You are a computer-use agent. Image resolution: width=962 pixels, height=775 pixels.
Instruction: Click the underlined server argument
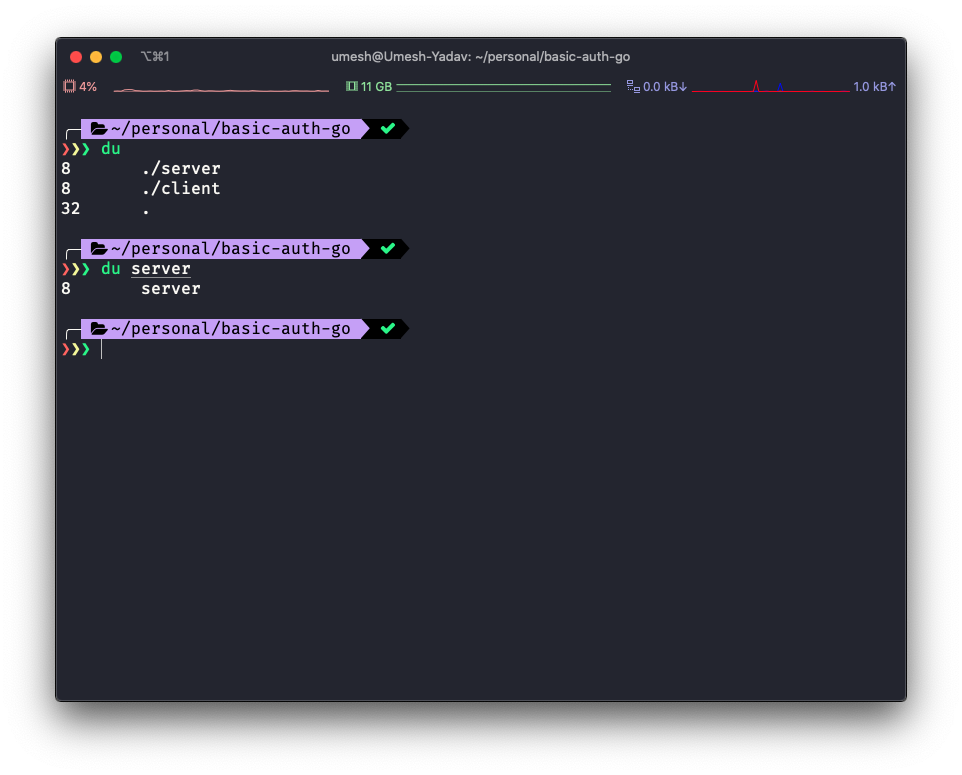(x=160, y=268)
